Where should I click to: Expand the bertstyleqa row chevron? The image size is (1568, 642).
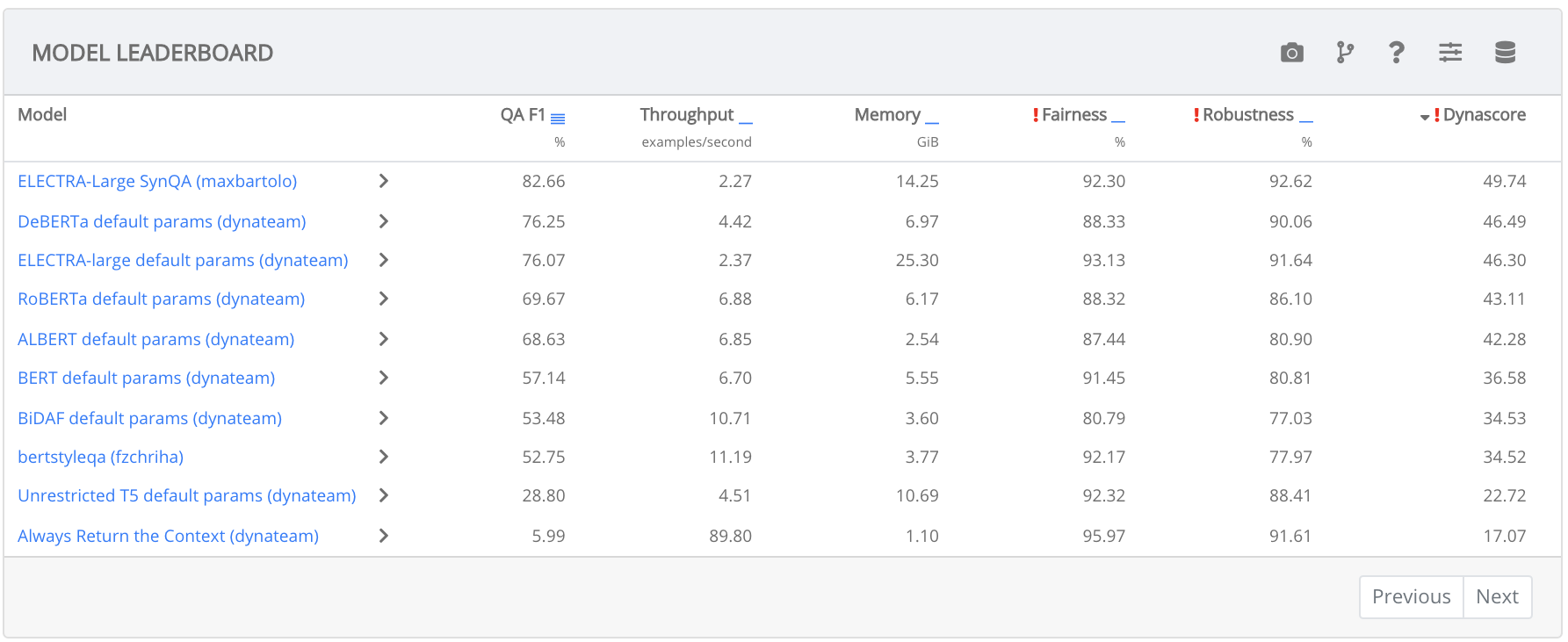(383, 457)
